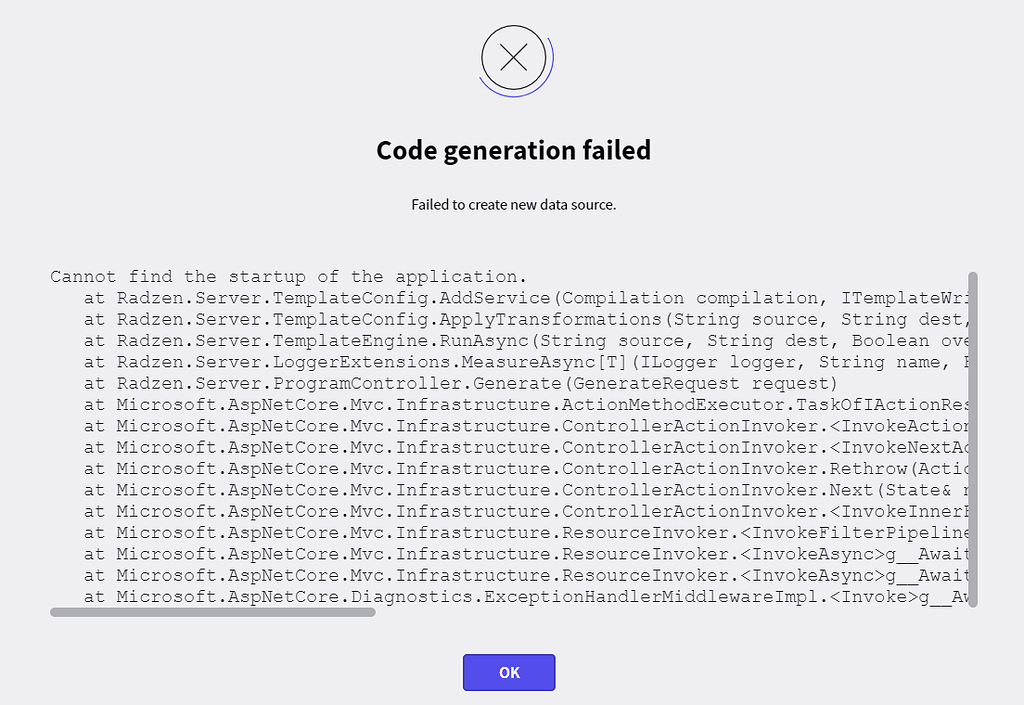
Task: Select the ProgramController.Generate trace line
Action: (x=460, y=384)
